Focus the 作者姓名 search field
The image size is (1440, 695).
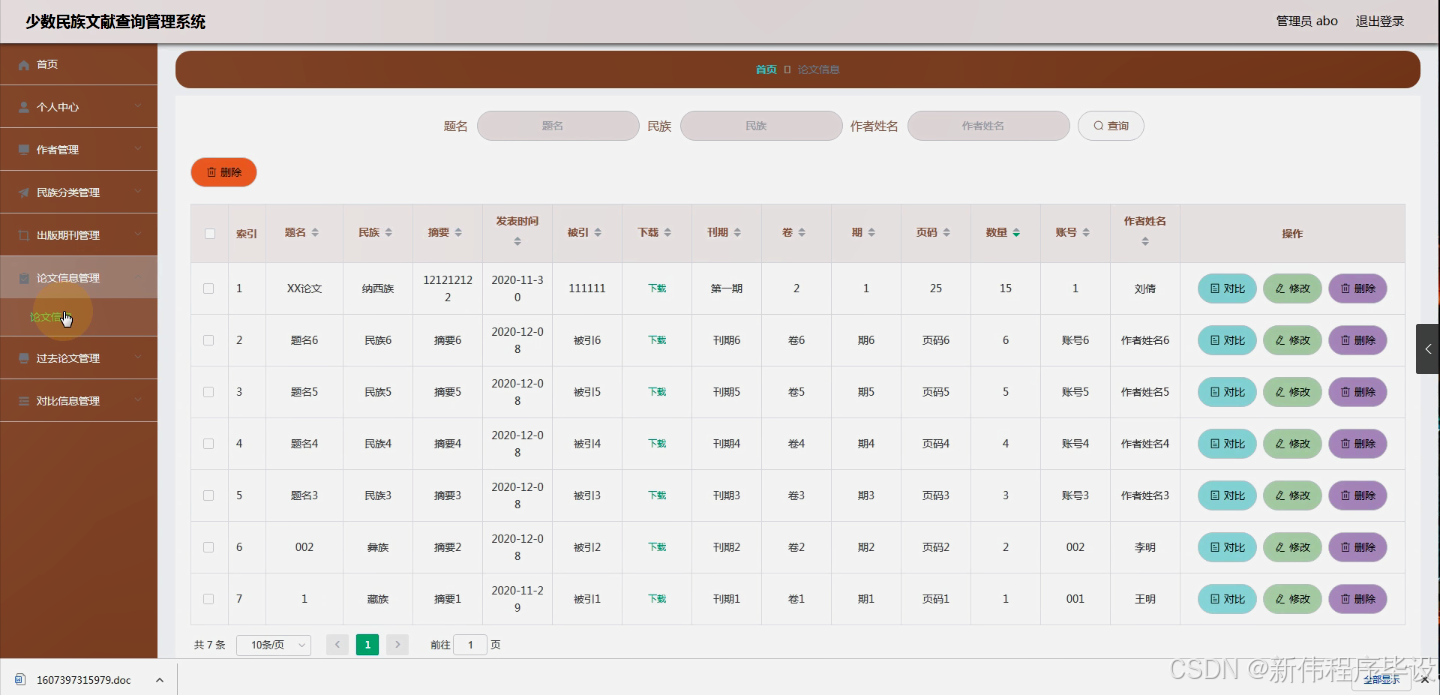coord(989,126)
